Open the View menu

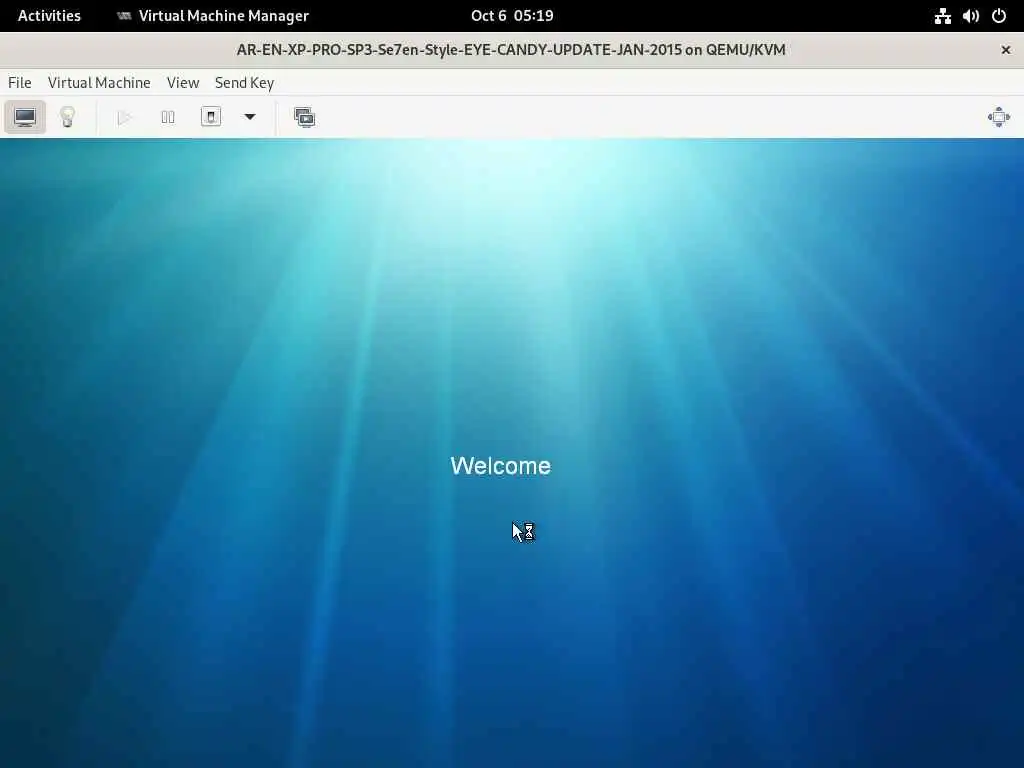(x=183, y=83)
